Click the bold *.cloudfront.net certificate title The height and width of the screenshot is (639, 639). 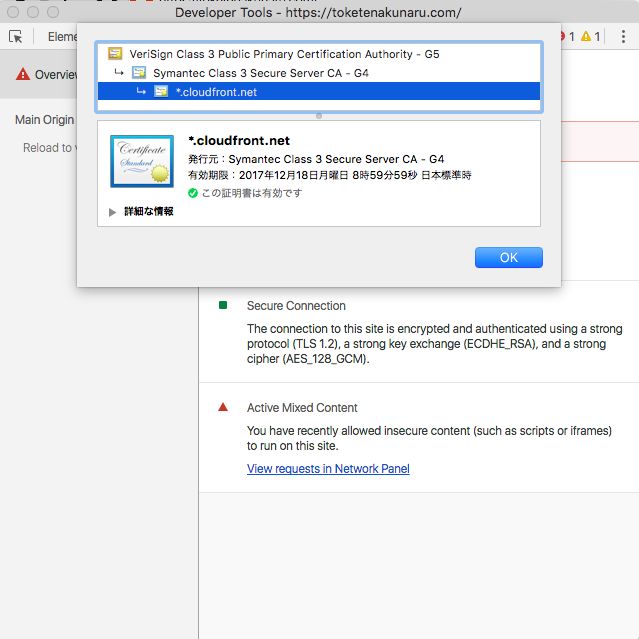coord(239,141)
